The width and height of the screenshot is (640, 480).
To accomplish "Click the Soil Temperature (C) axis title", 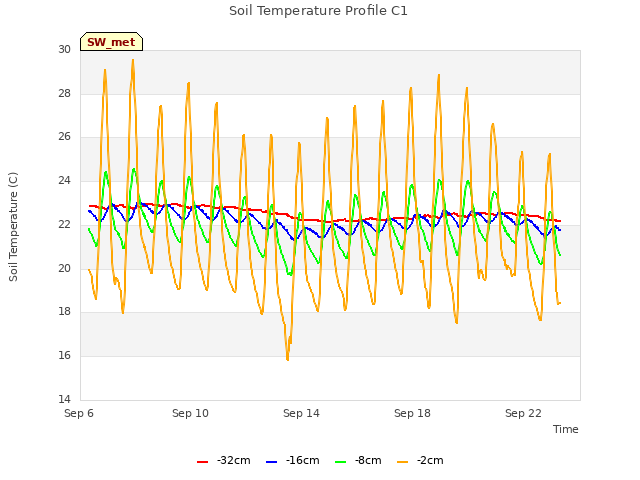I will pyautogui.click(x=13, y=227).
